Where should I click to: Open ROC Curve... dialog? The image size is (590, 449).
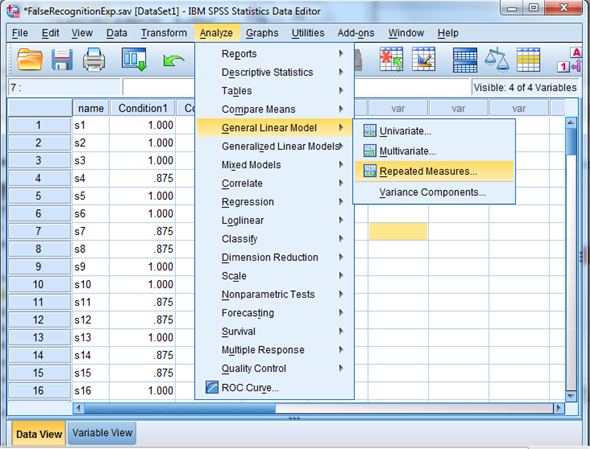pos(275,387)
